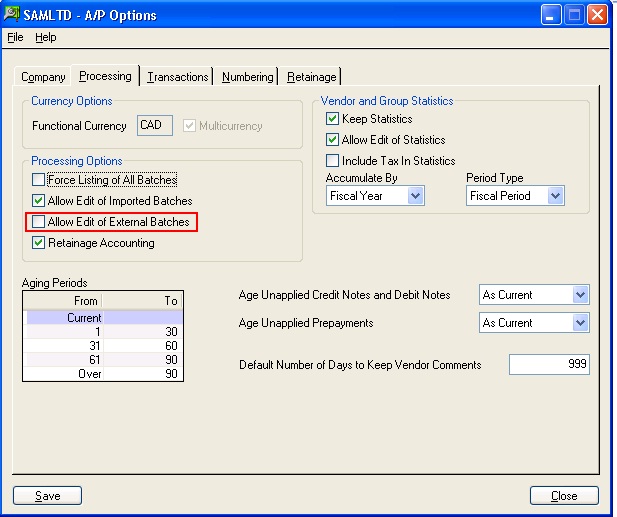Click the Days to Keep Vendor Comments field
The width and height of the screenshot is (617, 517).
click(549, 365)
